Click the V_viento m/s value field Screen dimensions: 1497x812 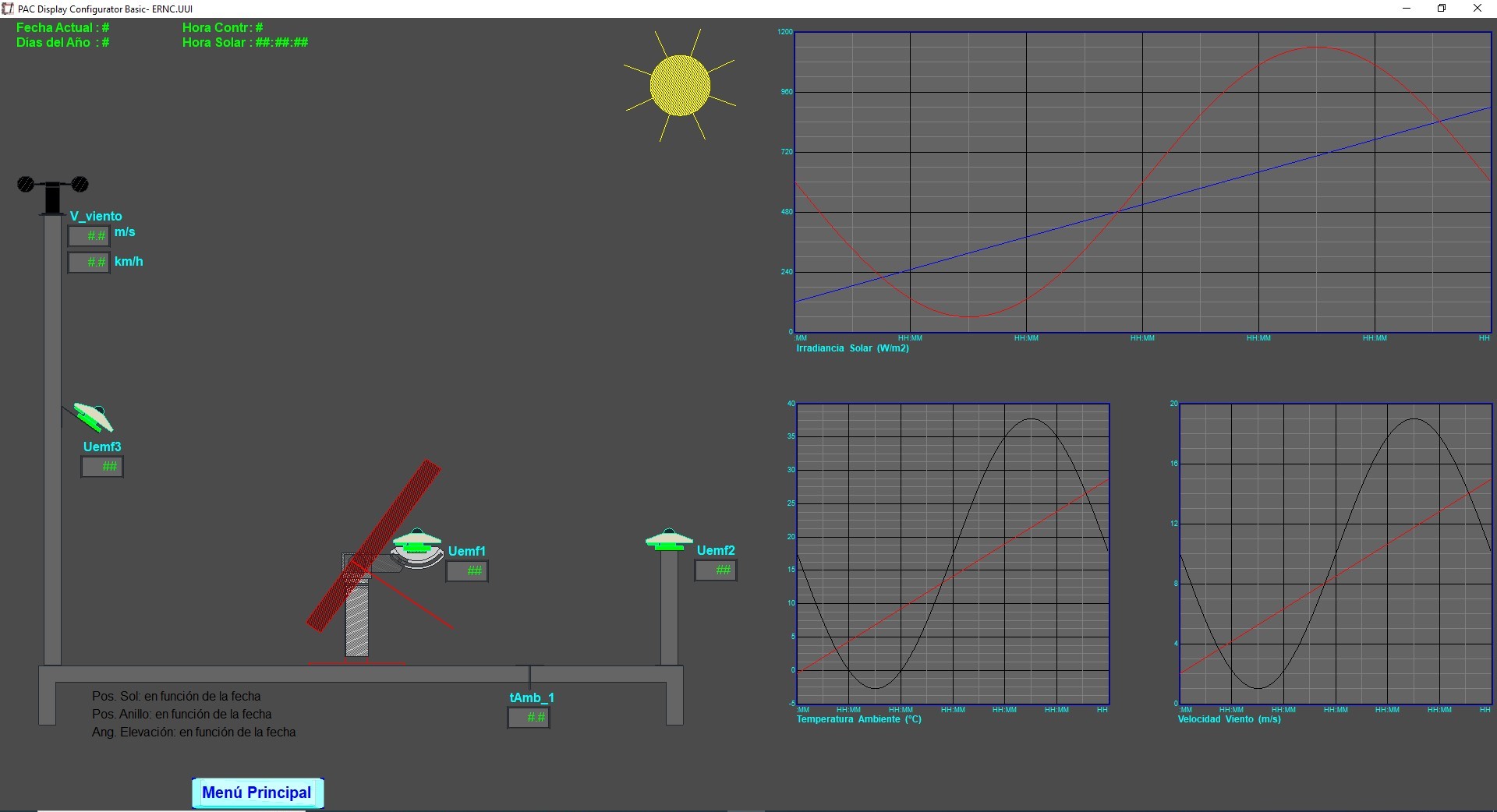(x=89, y=235)
